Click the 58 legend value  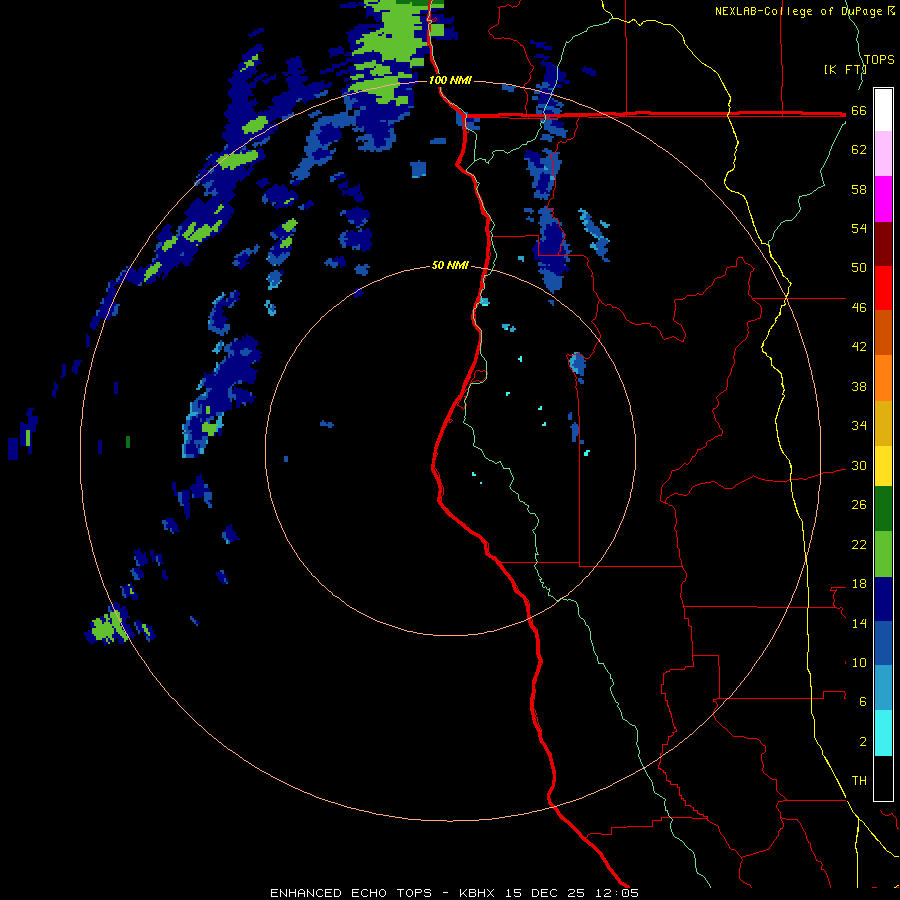point(859,189)
